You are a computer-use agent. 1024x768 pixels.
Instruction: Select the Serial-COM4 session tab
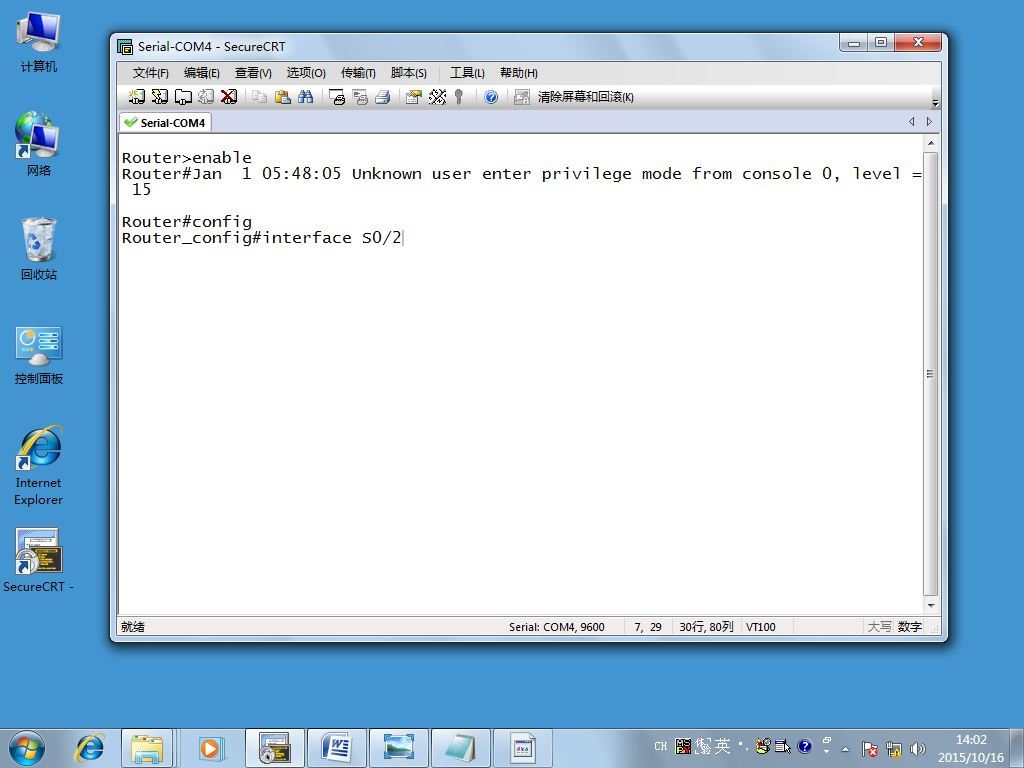tap(165, 122)
